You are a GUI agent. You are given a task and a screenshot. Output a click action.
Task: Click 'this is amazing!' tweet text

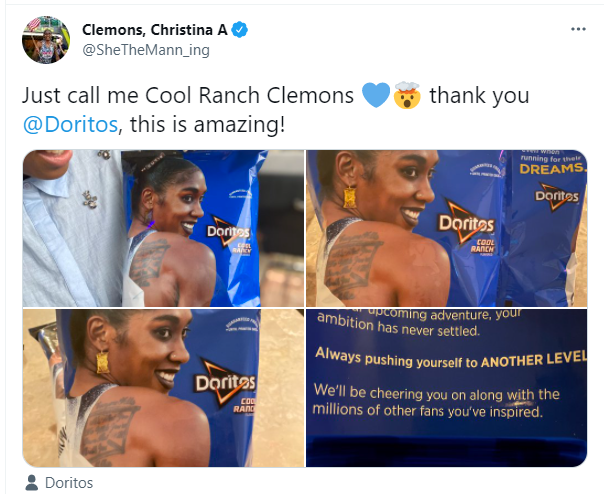208,124
